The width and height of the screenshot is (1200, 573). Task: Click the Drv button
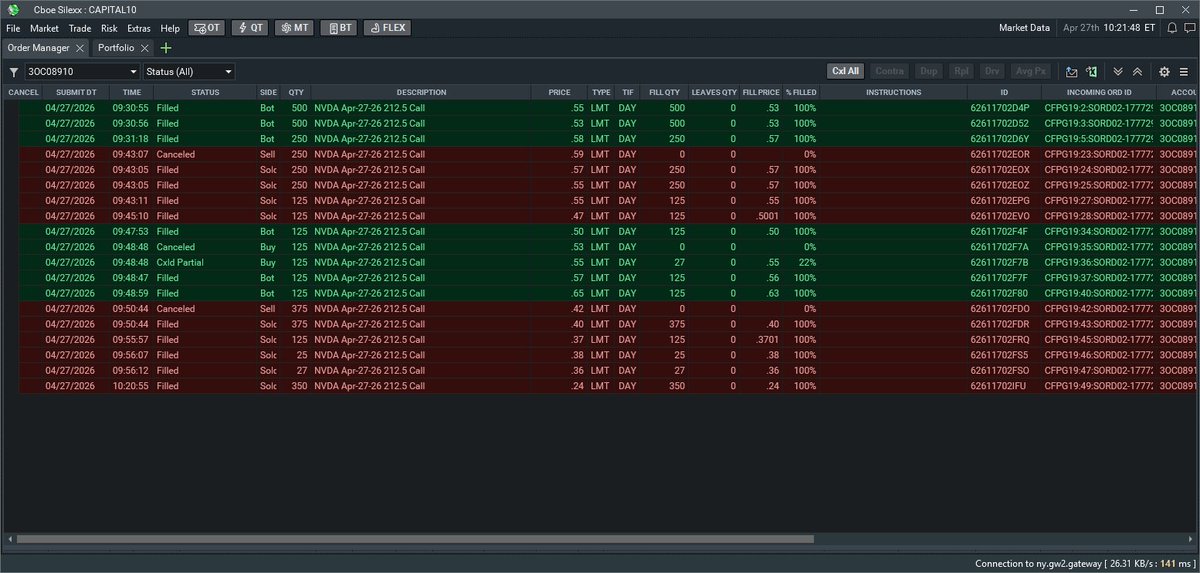[x=992, y=72]
